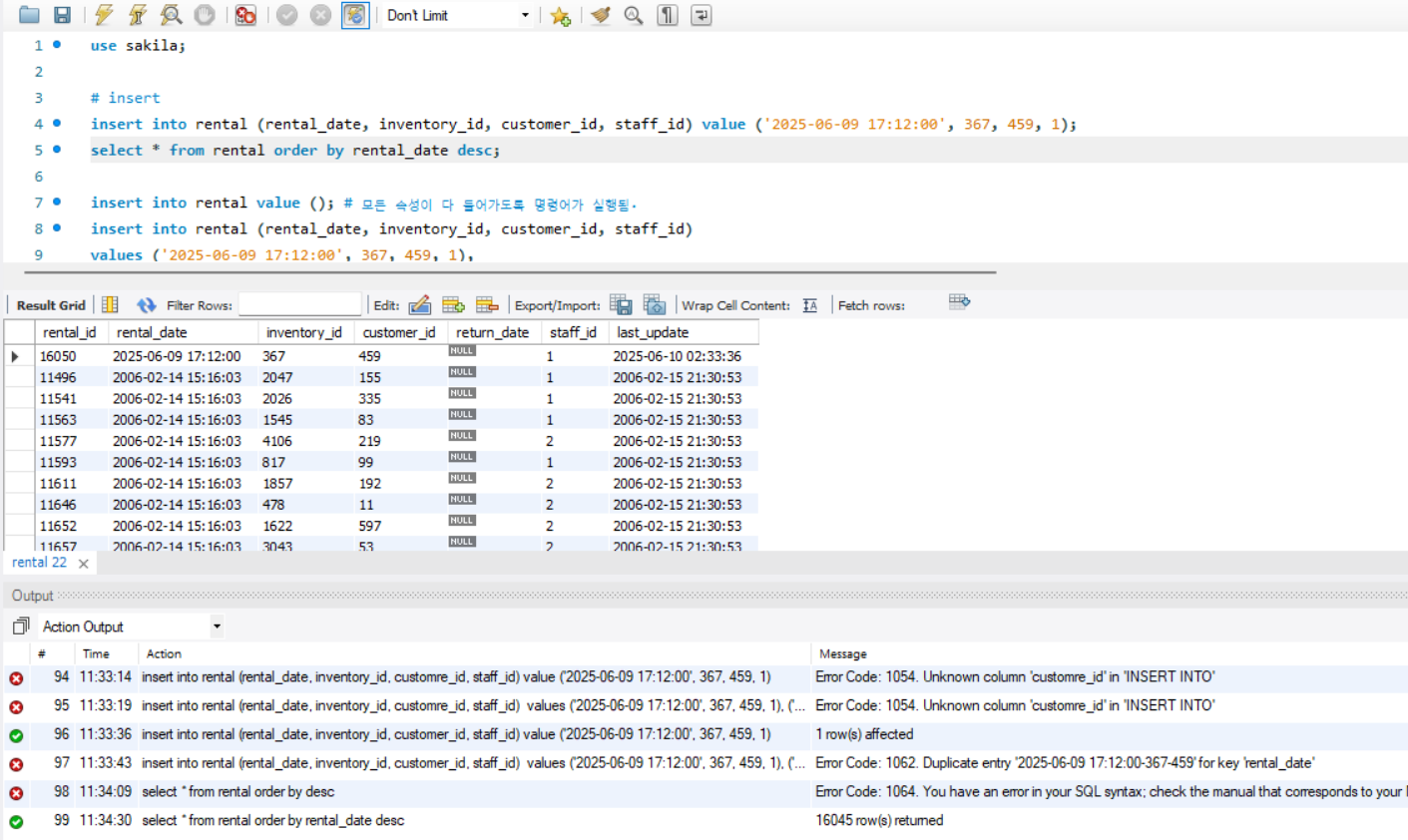Click the Fetch rows icon

click(959, 301)
